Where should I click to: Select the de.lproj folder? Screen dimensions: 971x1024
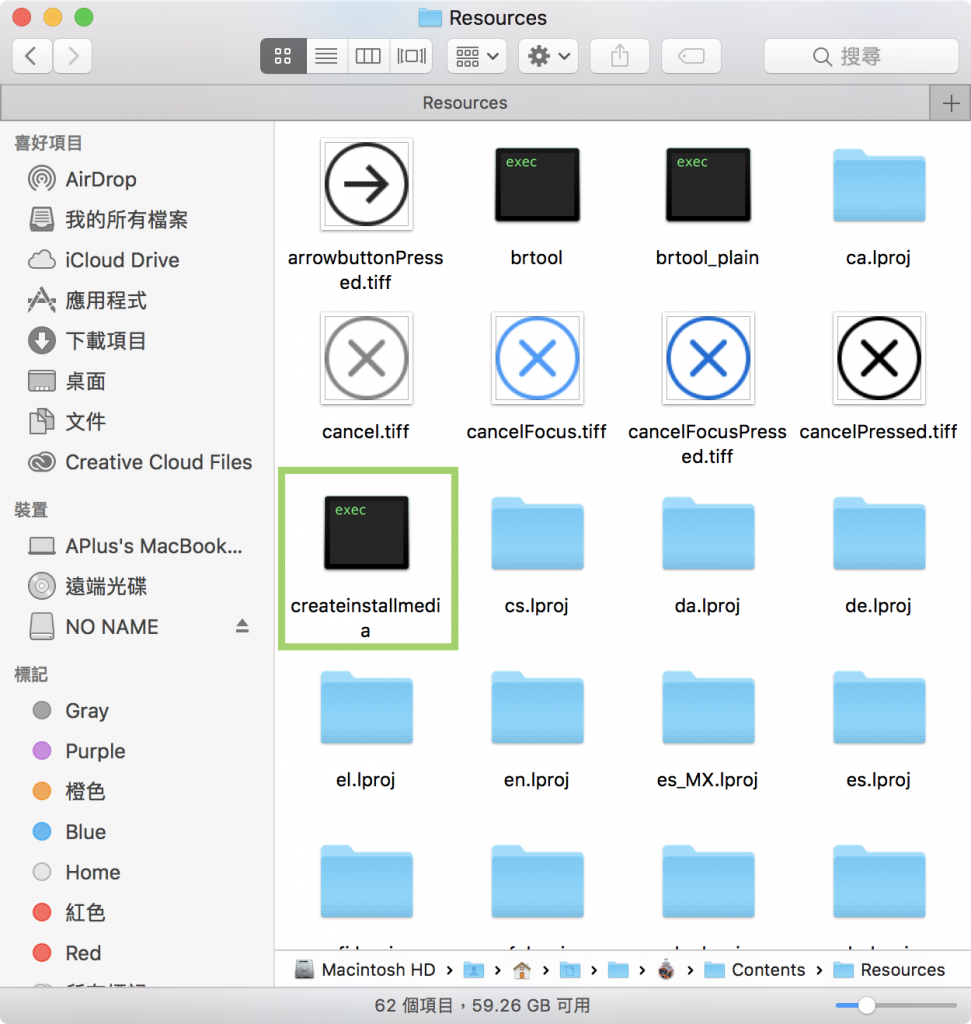[879, 534]
